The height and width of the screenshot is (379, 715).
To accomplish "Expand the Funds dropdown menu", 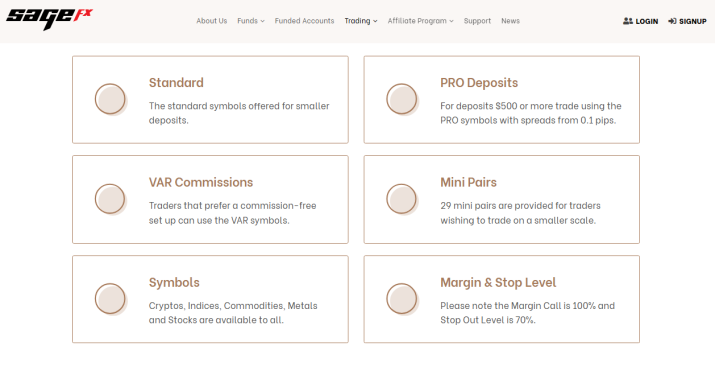I will [x=251, y=21].
